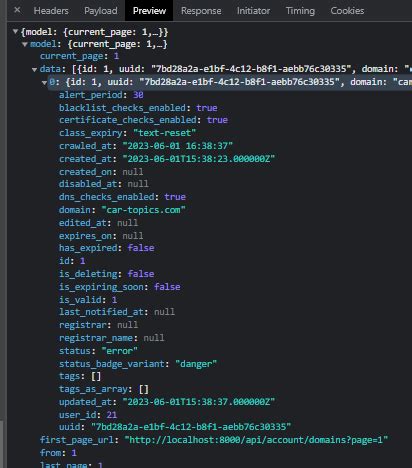Click the created_on: null row
Image resolution: width=412 pixels, height=468 pixels.
101,172
